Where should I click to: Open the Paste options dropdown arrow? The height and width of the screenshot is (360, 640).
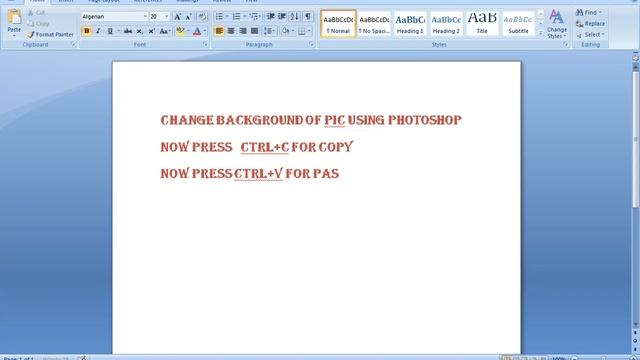(14, 36)
